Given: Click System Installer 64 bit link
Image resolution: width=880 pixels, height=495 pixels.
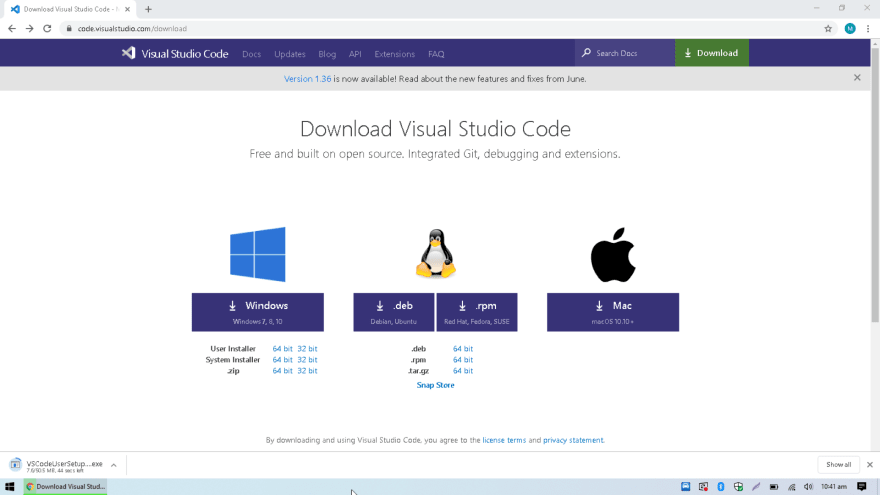Looking at the screenshot, I should click(282, 360).
